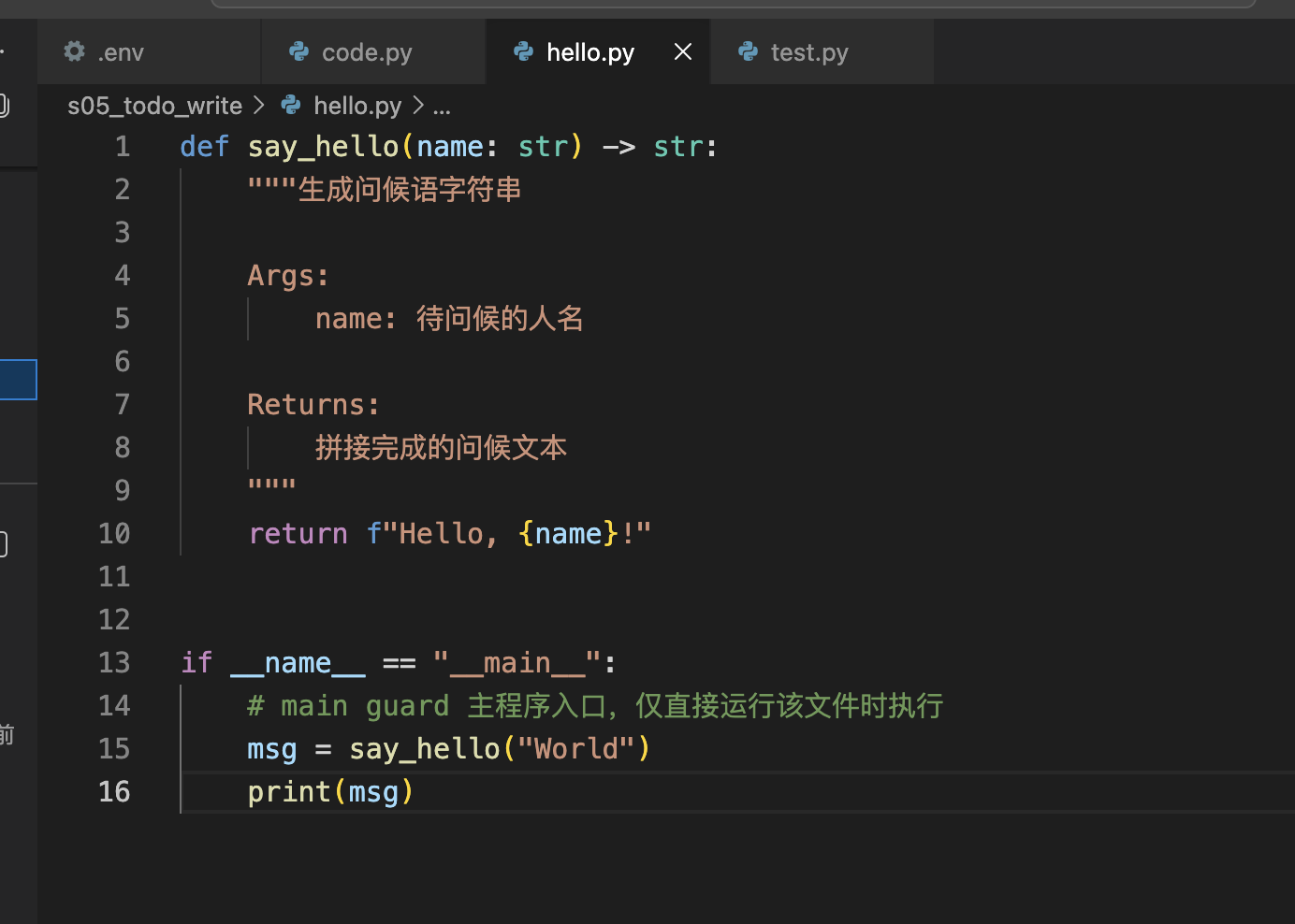
Task: Switch to the .env tab
Action: click(x=149, y=52)
